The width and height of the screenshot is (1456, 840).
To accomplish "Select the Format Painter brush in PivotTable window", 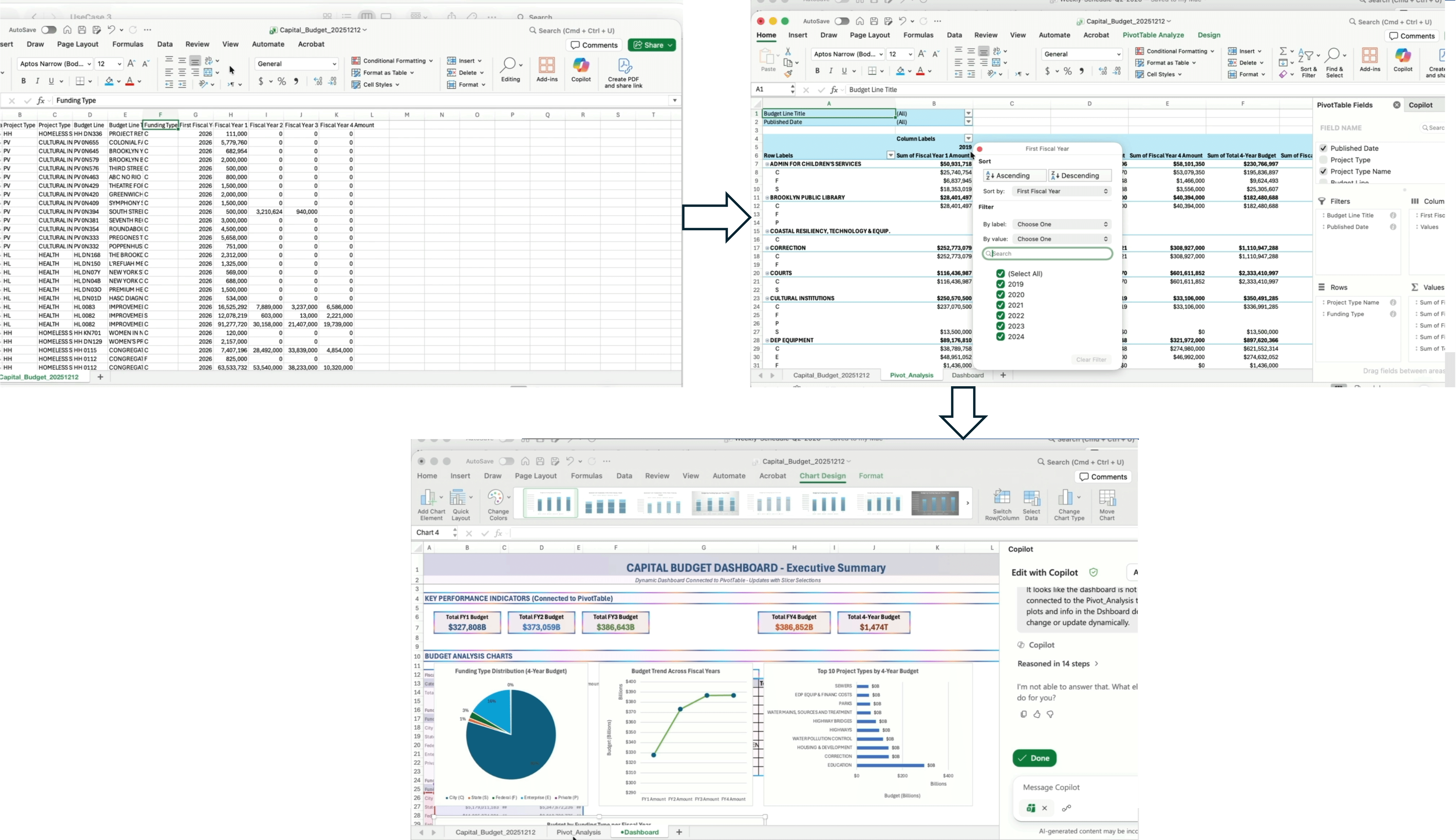I will tap(788, 74).
